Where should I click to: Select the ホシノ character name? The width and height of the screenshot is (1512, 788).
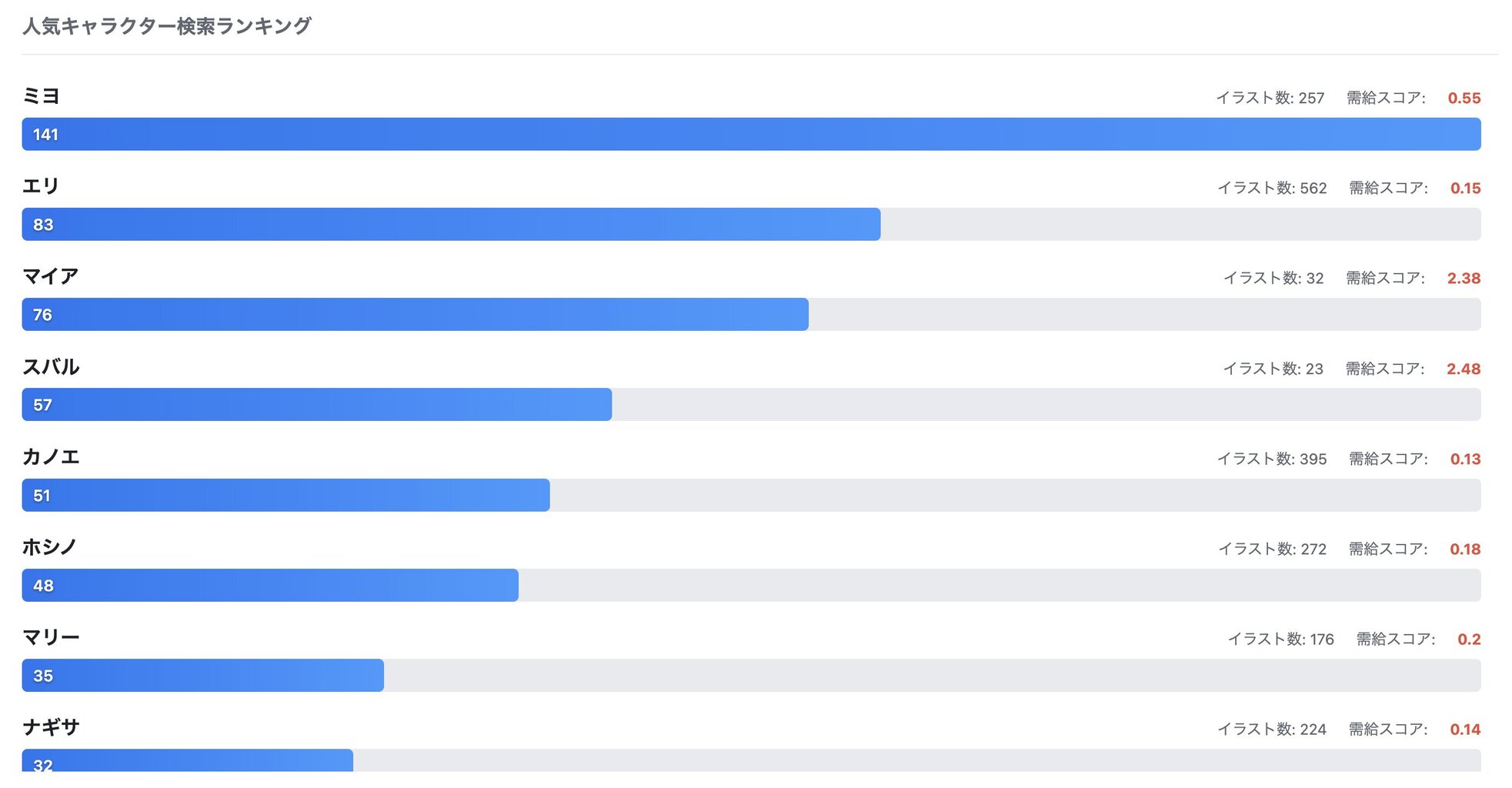[x=49, y=547]
